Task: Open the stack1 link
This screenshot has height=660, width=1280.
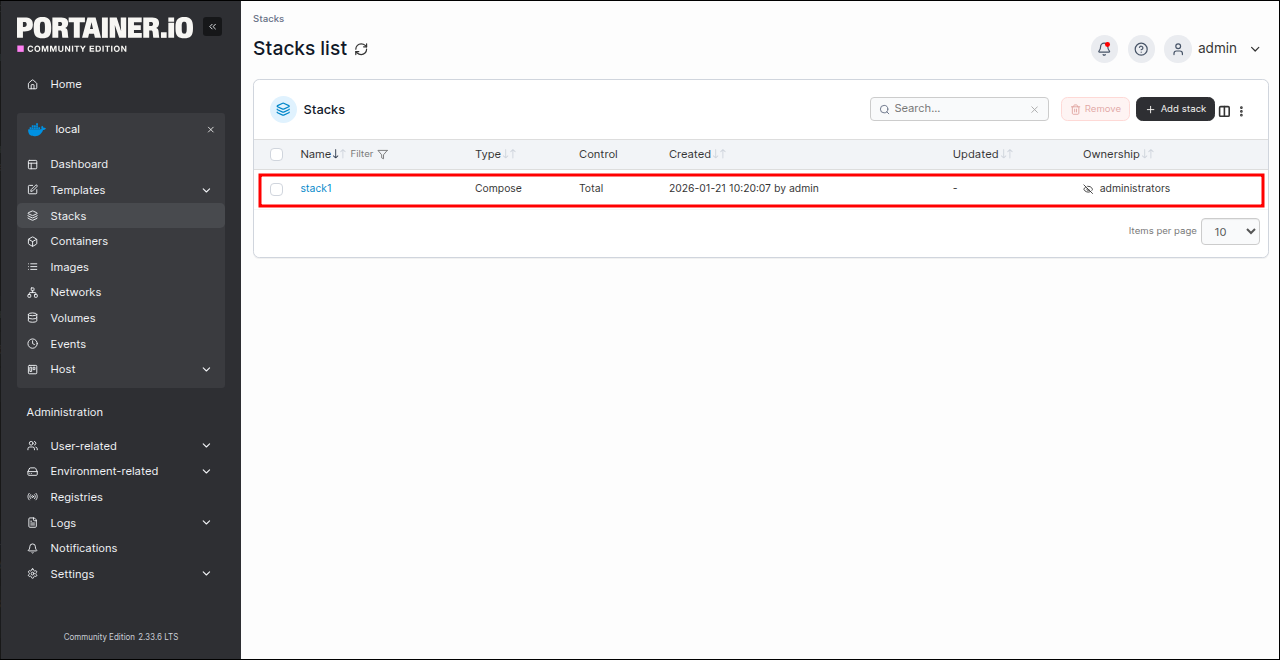Action: coord(316,188)
